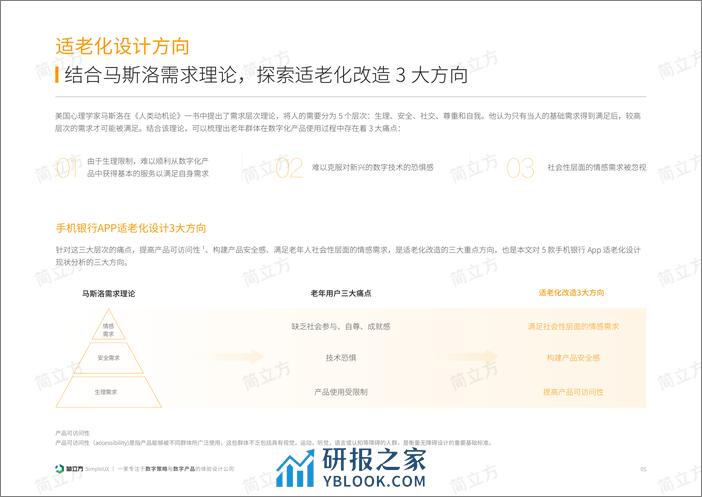Click the page number 05
This screenshot has height=497, width=702.
[643, 469]
